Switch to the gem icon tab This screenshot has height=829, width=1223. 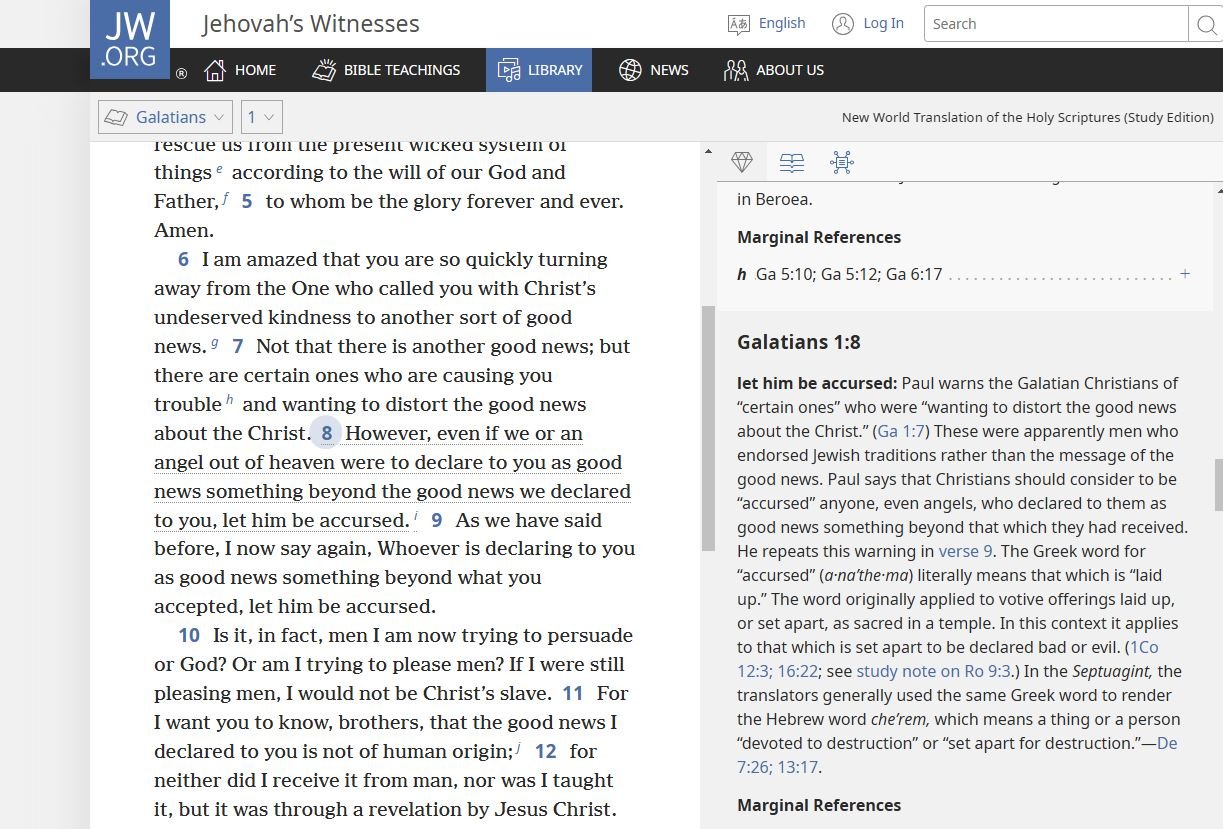click(x=742, y=162)
